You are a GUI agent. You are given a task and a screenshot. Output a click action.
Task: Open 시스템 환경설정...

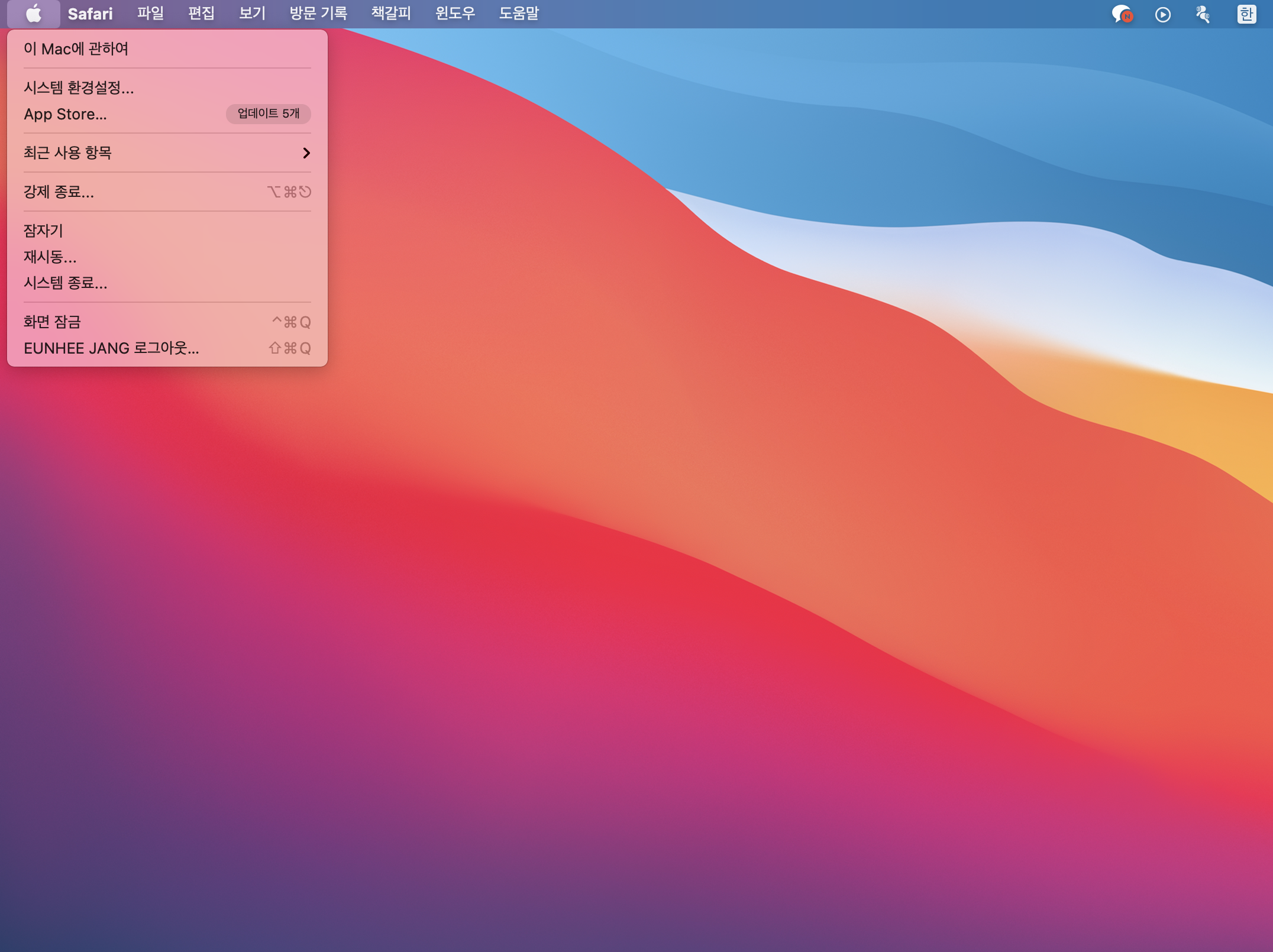click(79, 88)
